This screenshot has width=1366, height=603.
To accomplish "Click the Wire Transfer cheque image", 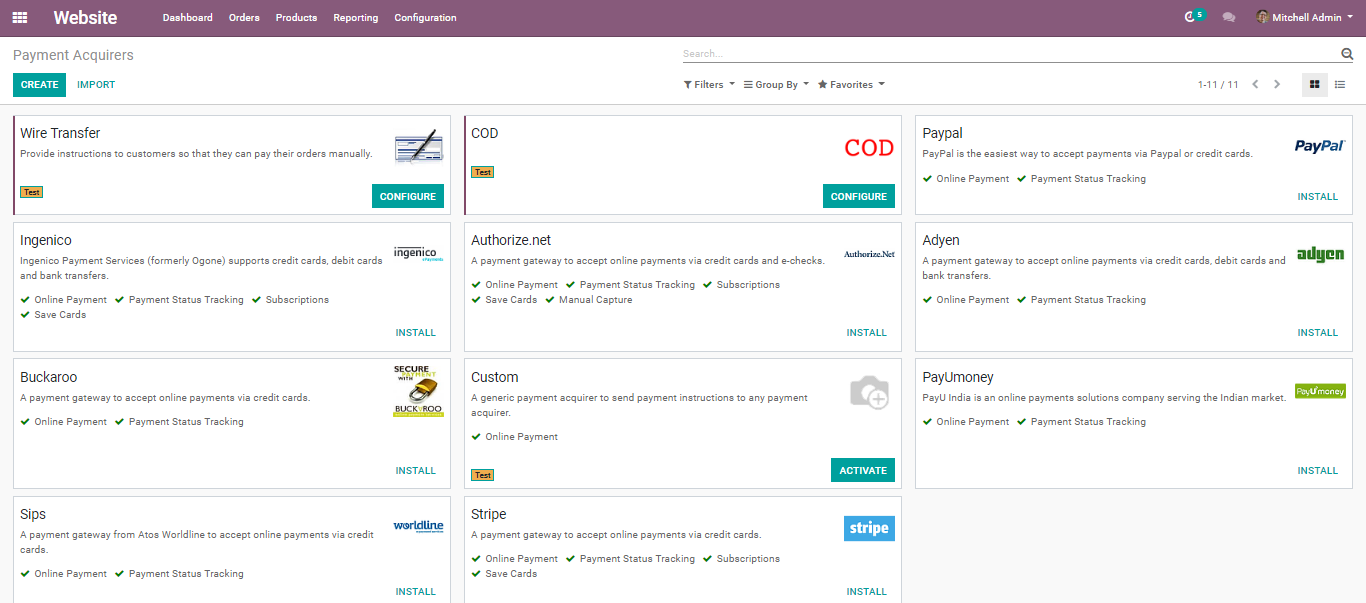I will (418, 147).
